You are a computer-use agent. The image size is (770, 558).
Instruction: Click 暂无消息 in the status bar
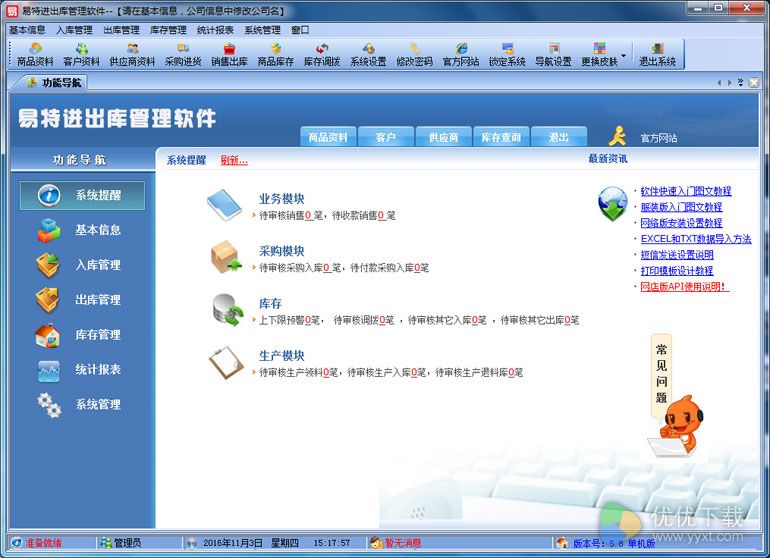point(403,543)
